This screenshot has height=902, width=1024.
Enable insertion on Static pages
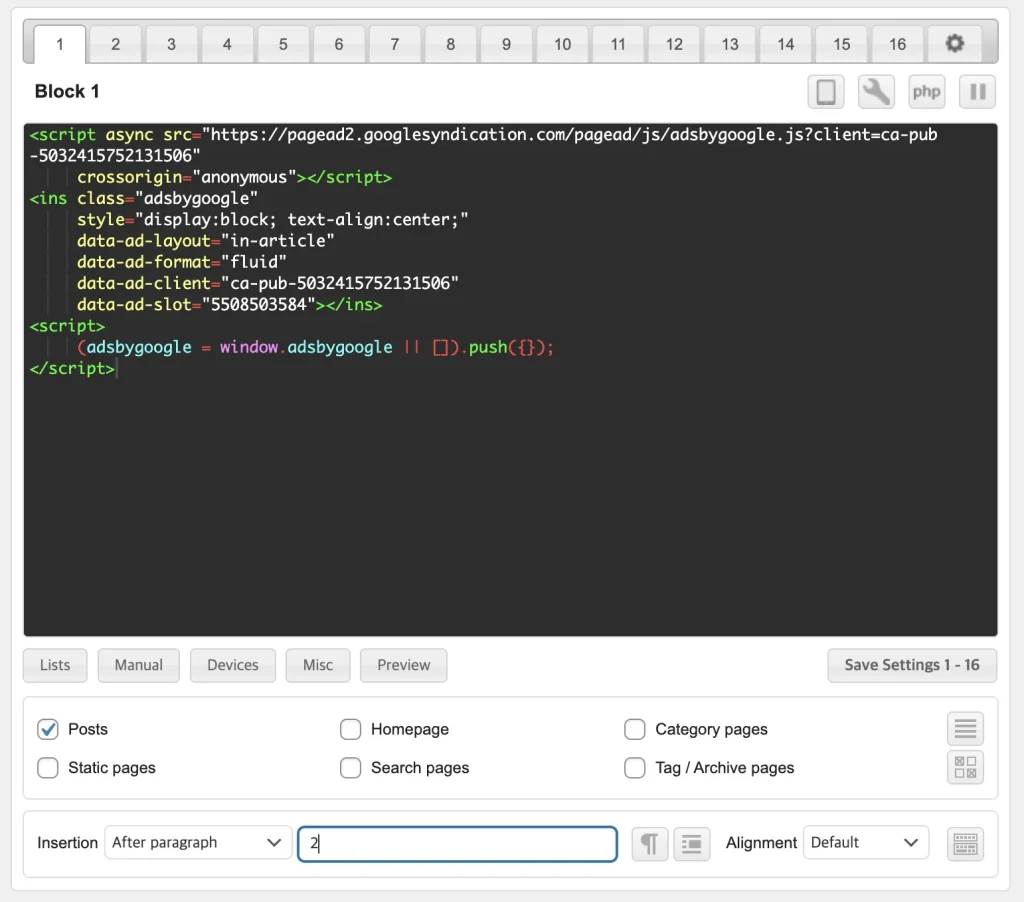coord(48,767)
